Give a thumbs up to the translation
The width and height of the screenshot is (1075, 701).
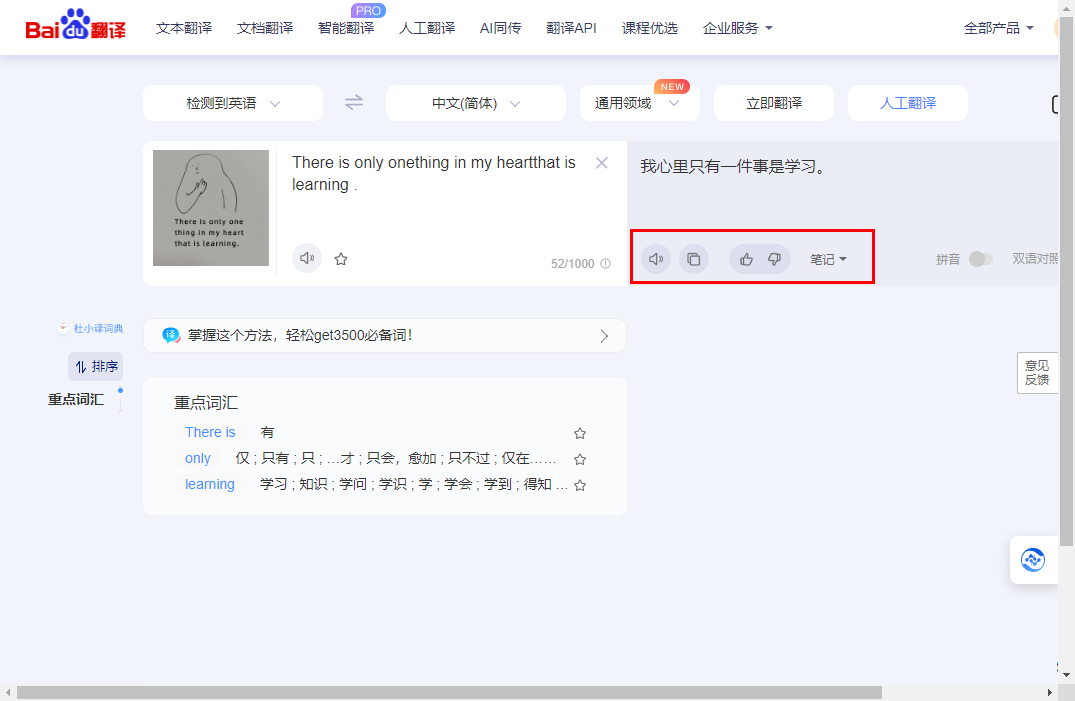[745, 258]
